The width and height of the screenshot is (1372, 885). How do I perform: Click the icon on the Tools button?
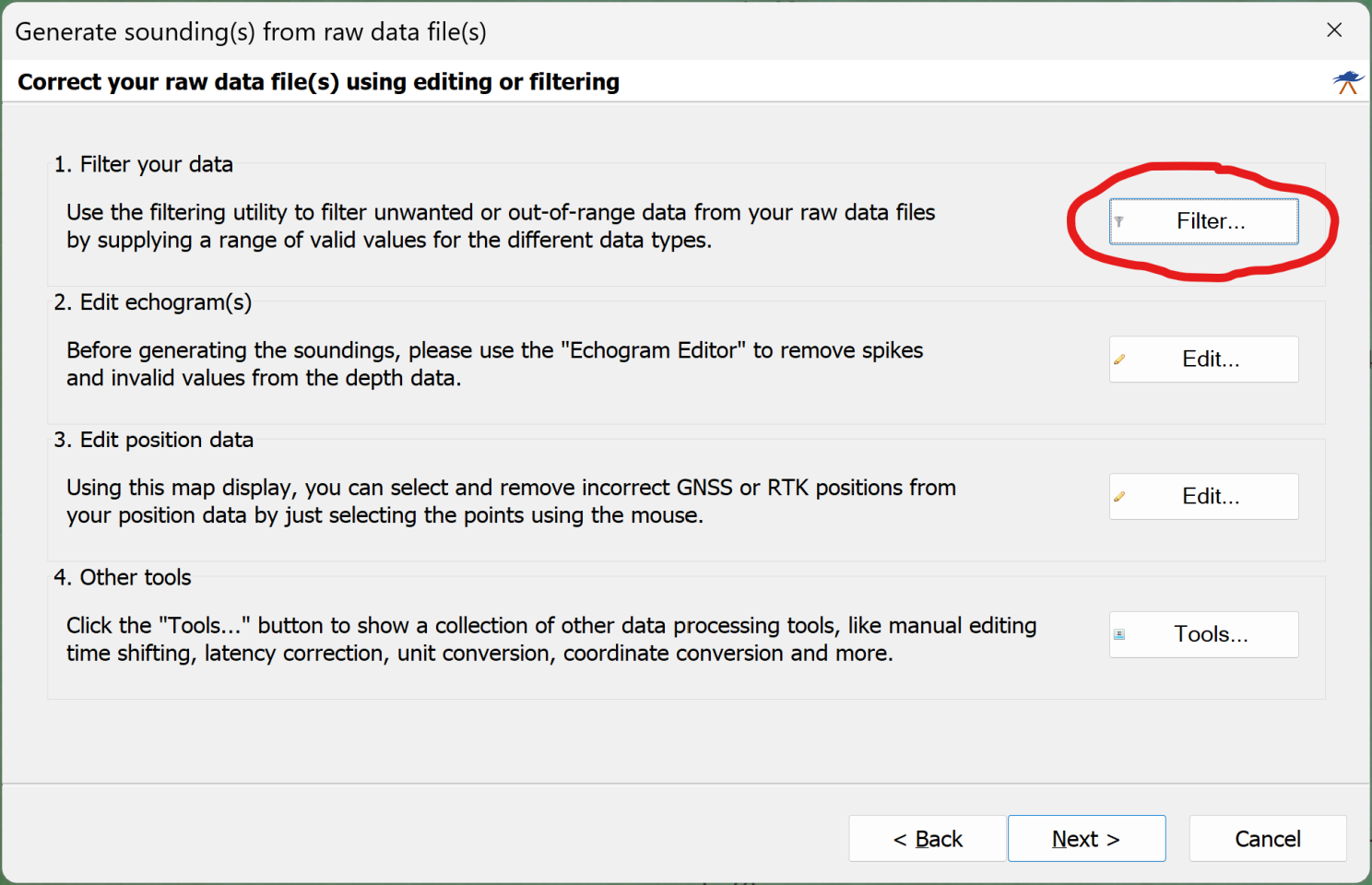point(1118,634)
